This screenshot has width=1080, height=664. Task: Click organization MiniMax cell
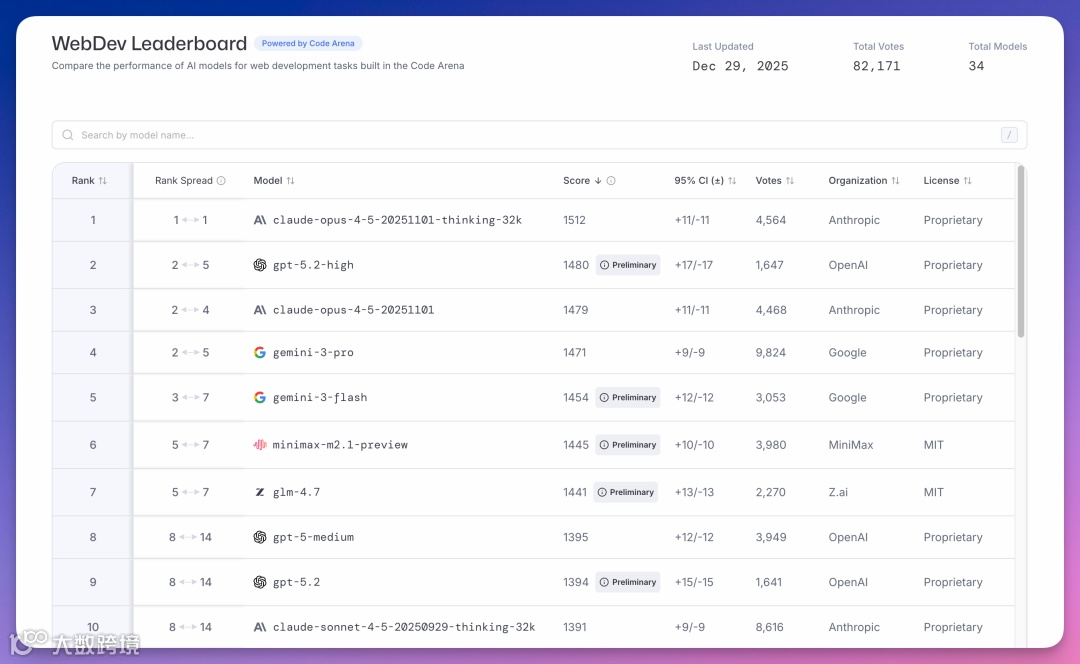tap(851, 445)
